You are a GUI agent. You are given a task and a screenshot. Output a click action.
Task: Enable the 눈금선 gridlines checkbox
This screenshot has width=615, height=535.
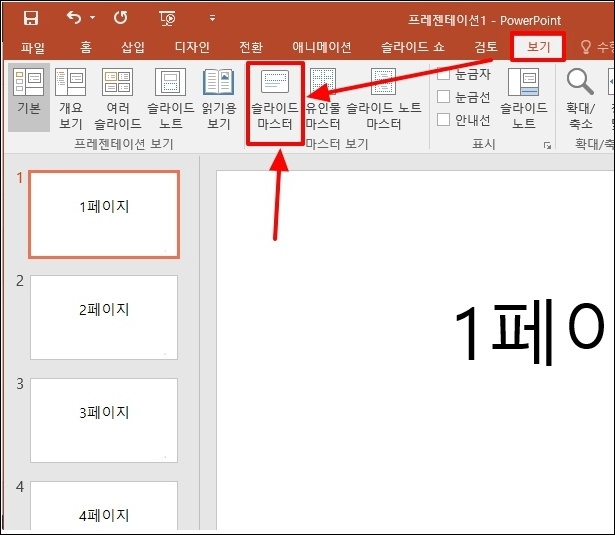(x=443, y=96)
